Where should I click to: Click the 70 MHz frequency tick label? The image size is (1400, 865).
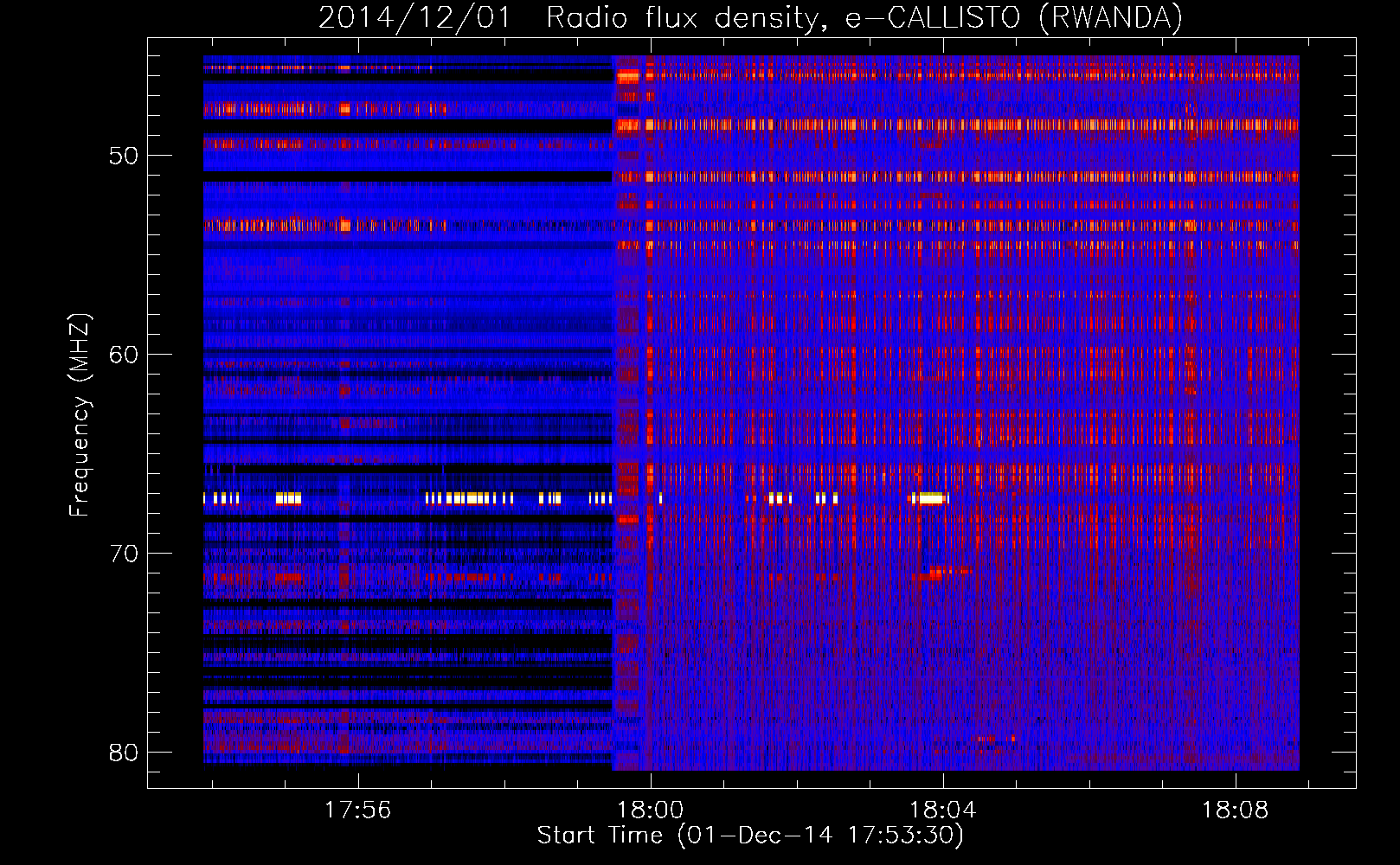[124, 554]
